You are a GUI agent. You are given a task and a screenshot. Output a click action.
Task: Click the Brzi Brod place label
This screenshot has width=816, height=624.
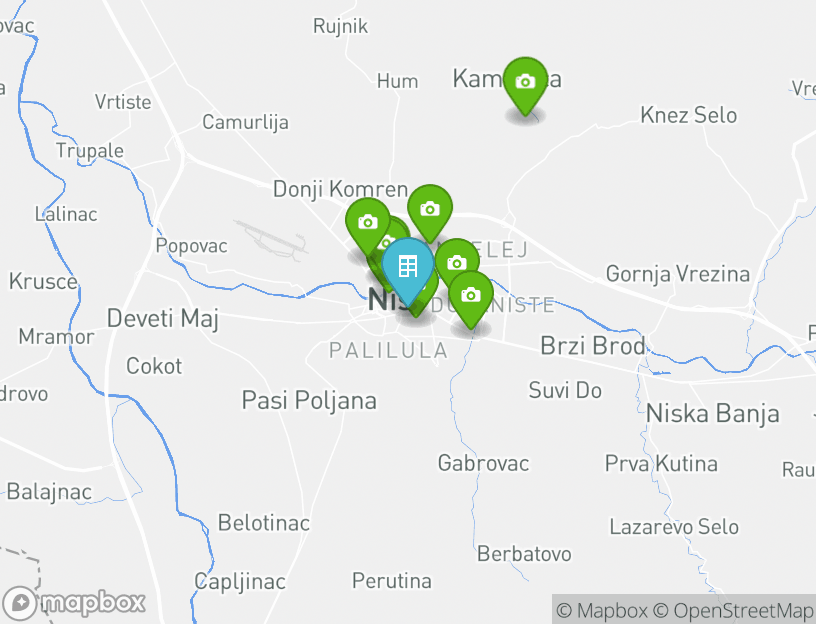[593, 346]
